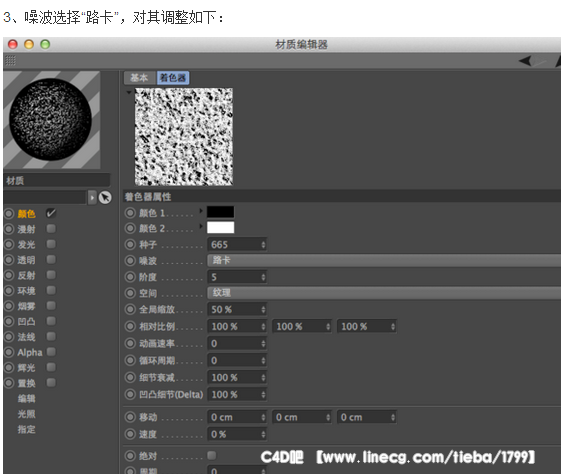Click the 材质 name field
This screenshot has width=561, height=474.
(57, 181)
